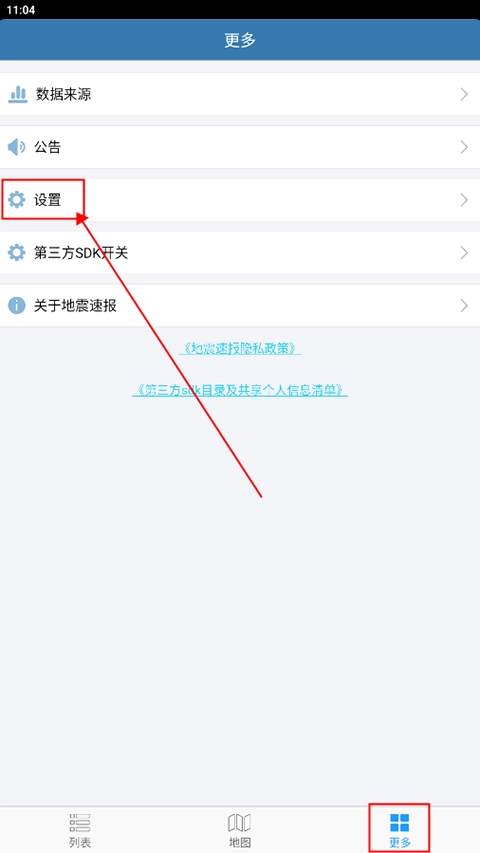Switch to the 列表 tab label
The height and width of the screenshot is (853, 480).
tap(80, 843)
